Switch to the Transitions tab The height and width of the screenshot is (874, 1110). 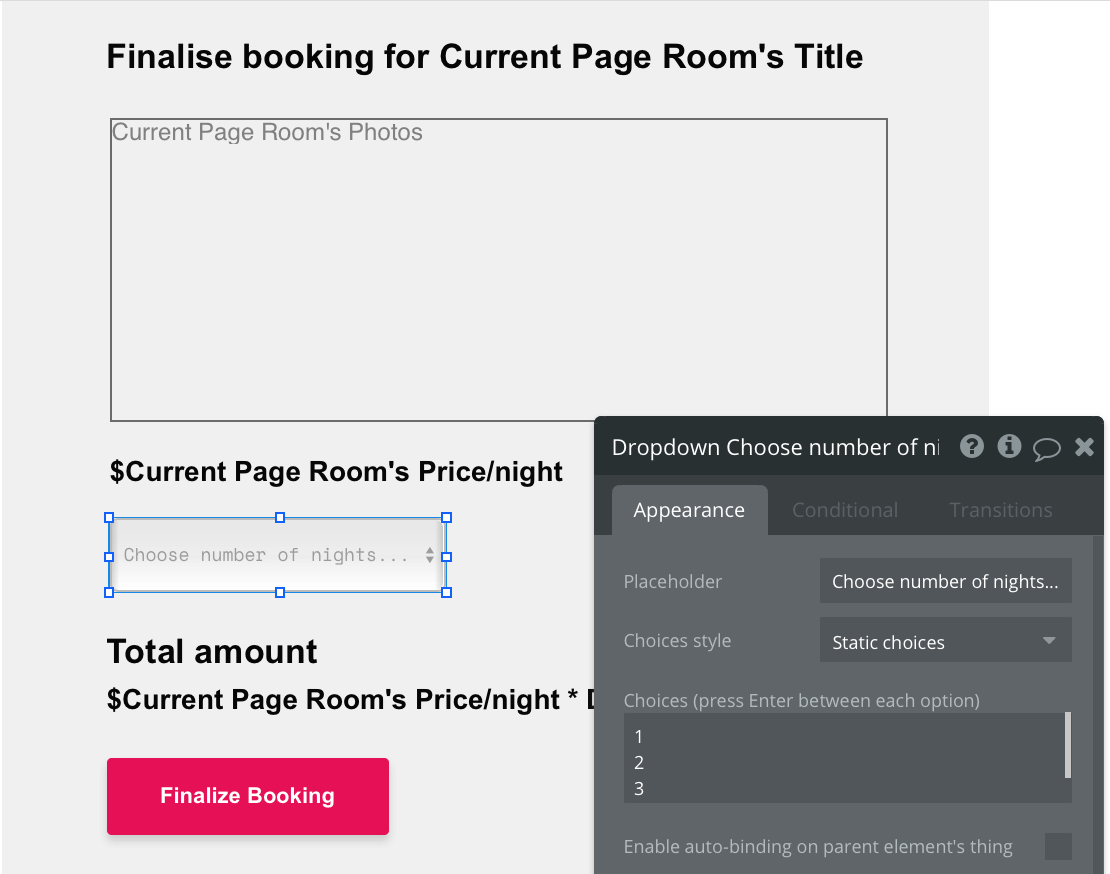point(1000,510)
